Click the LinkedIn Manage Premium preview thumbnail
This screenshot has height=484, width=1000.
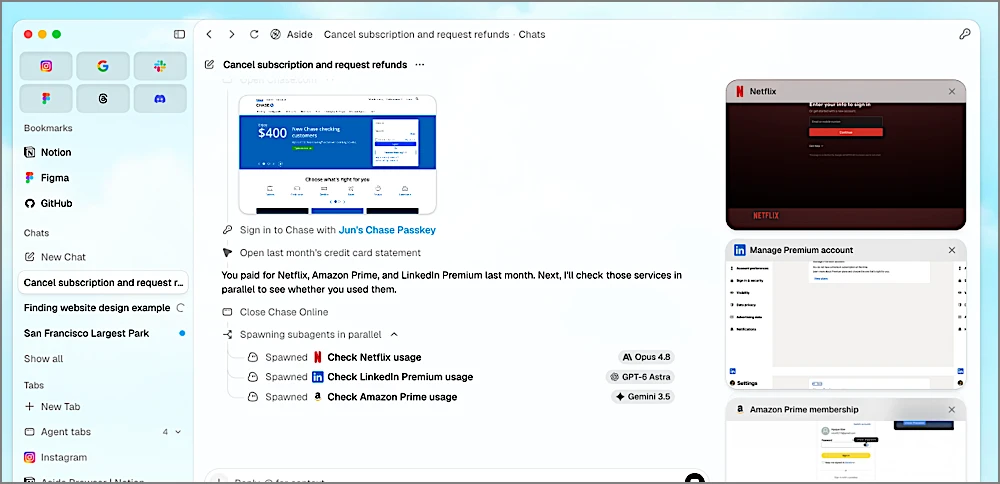point(846,324)
